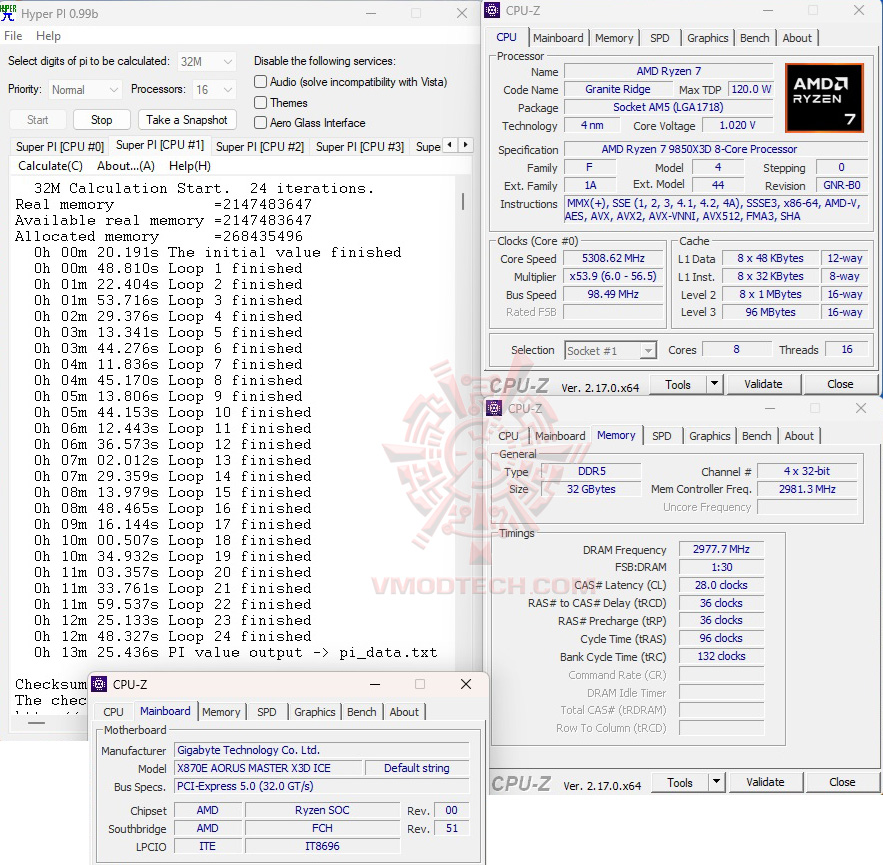883x865 pixels.
Task: Click the CPU-Z chip icon in the Mainboard window title bar
Action: tap(99, 684)
